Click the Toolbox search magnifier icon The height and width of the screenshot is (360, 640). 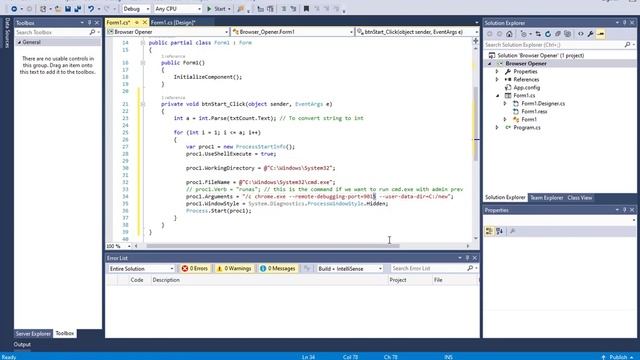92,32
